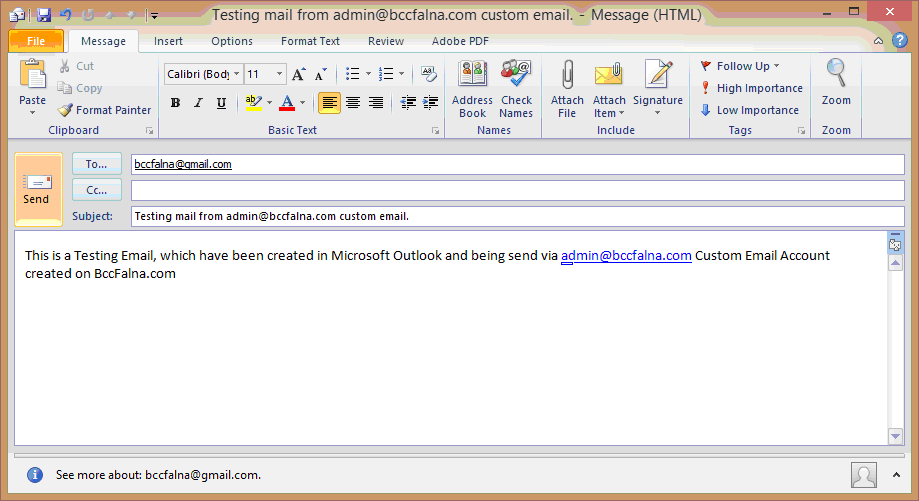Mark message as High Importance
Viewport: 919px width, 501px height.
751,88
